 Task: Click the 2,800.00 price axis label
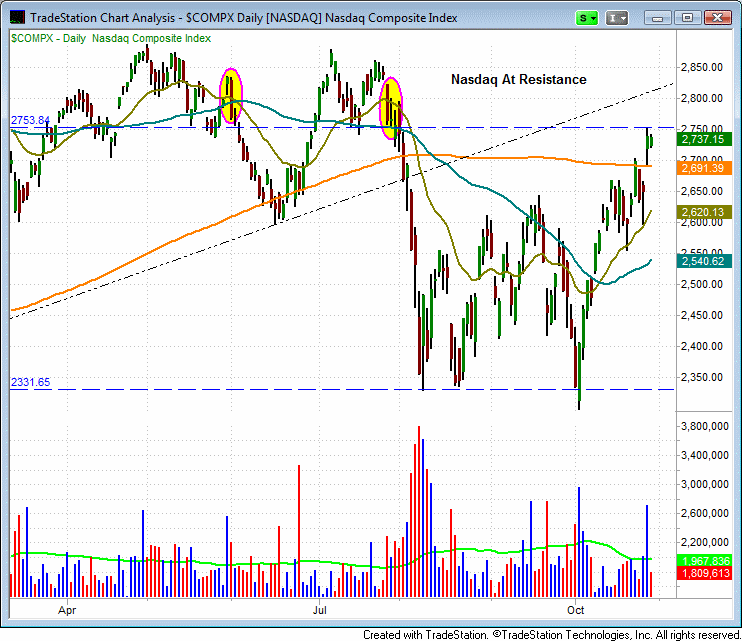702,98
